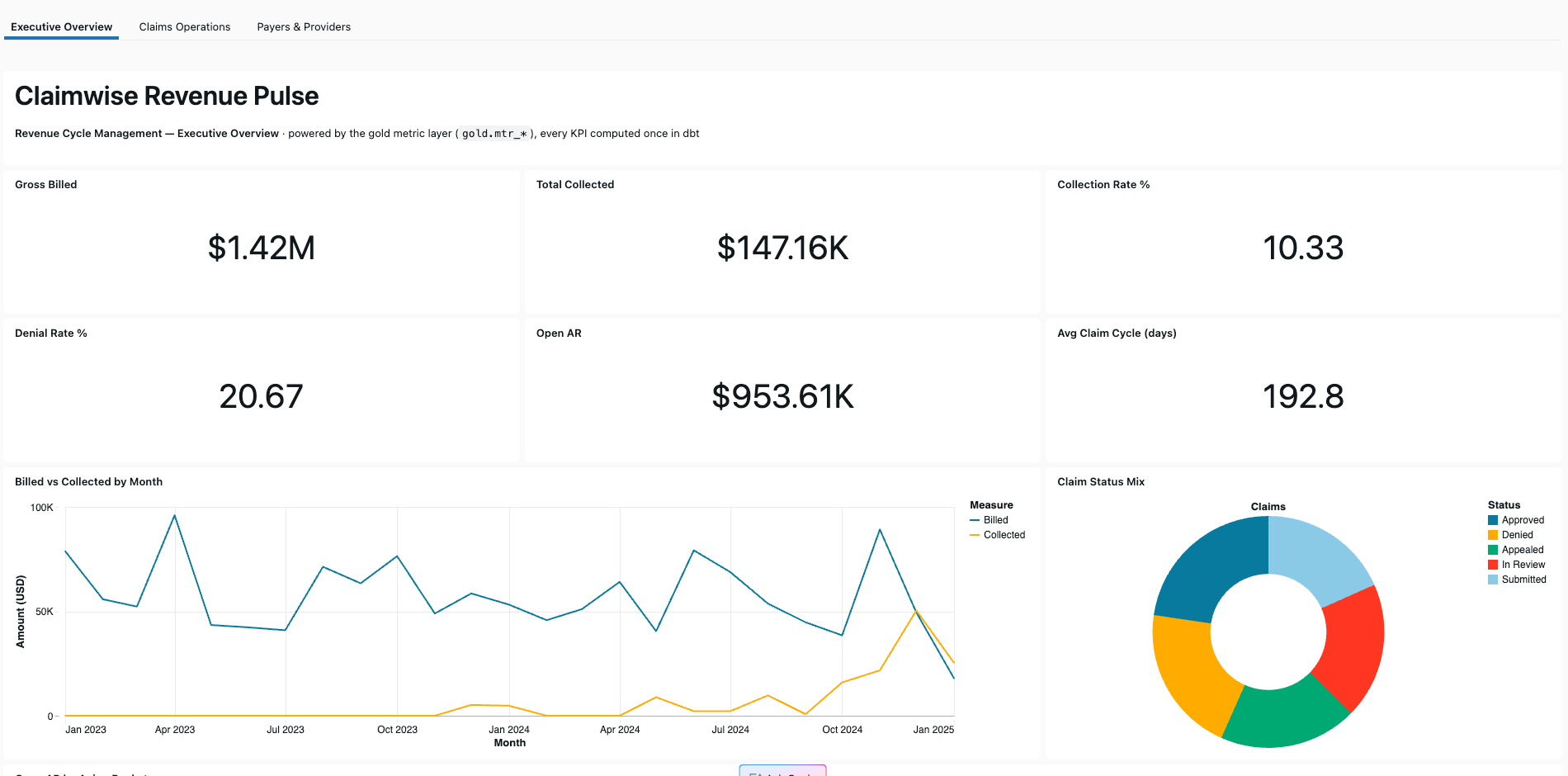1568x776 pixels.
Task: Click the Oct 2024 x-axis label
Action: pos(842,730)
